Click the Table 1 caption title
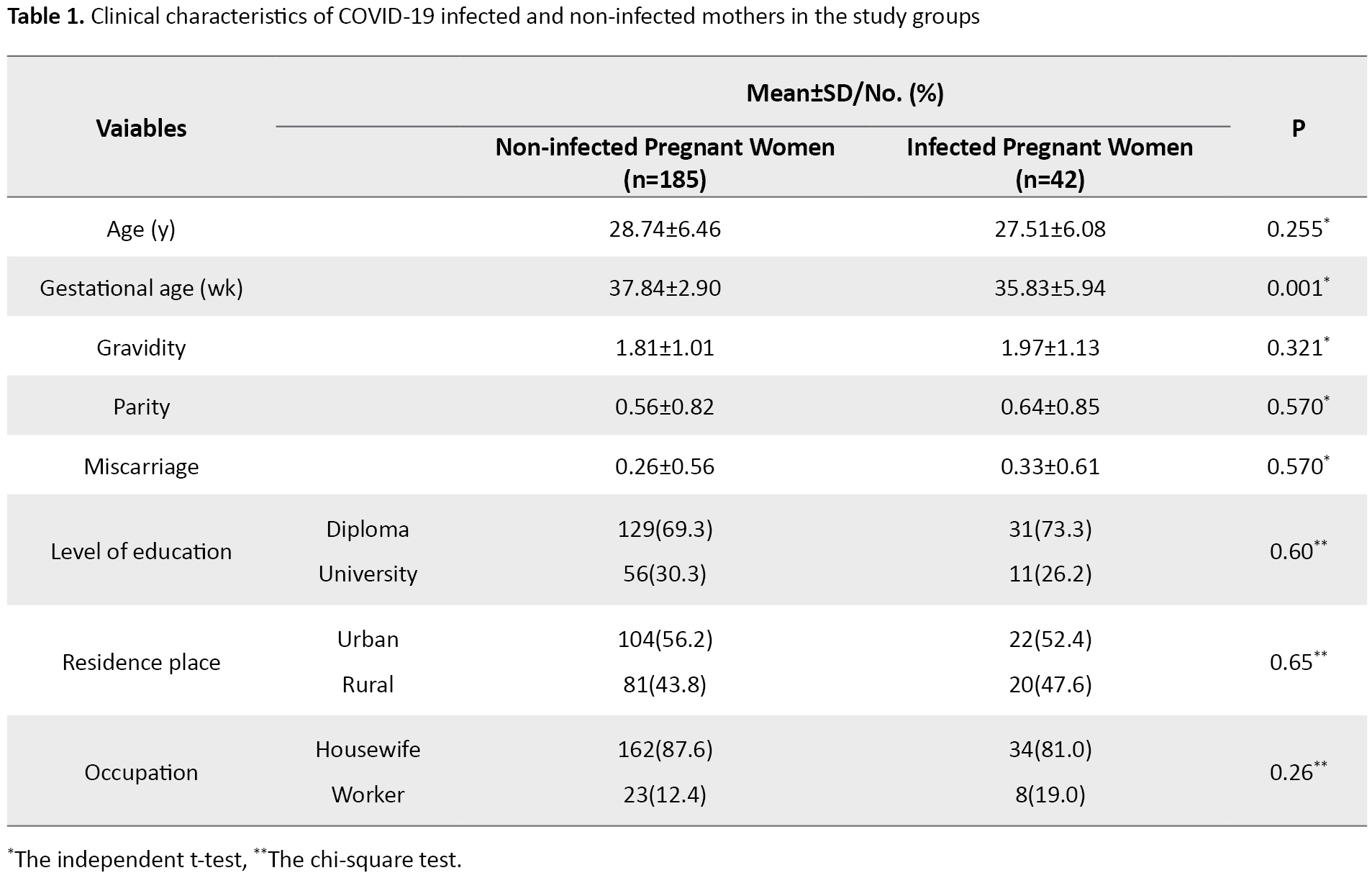1372x878 pixels. (x=493, y=17)
